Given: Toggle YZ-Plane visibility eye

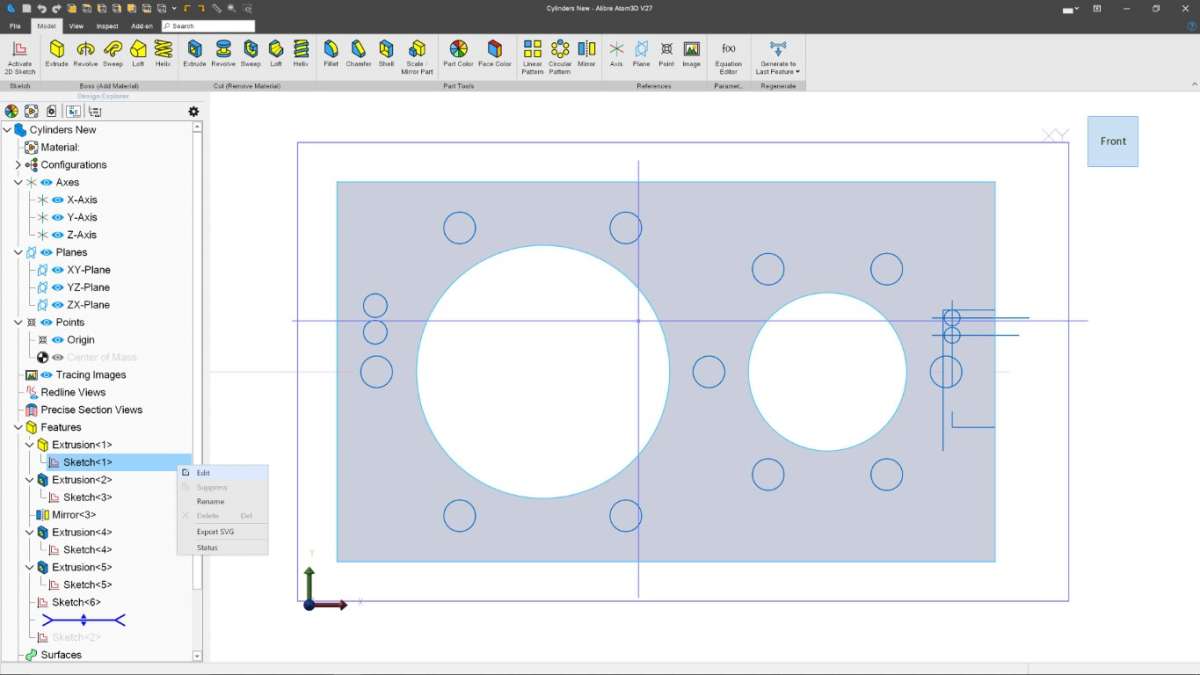Looking at the screenshot, I should coord(57,287).
